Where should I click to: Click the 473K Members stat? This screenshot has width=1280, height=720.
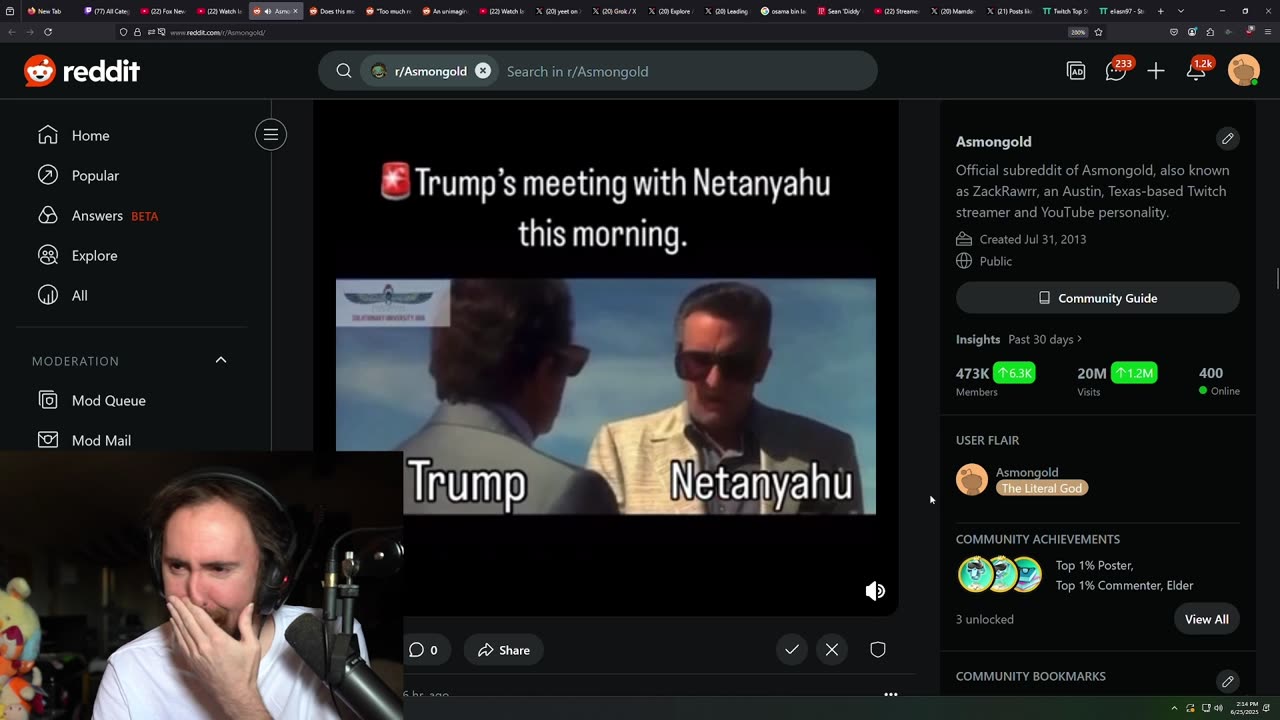(x=996, y=381)
